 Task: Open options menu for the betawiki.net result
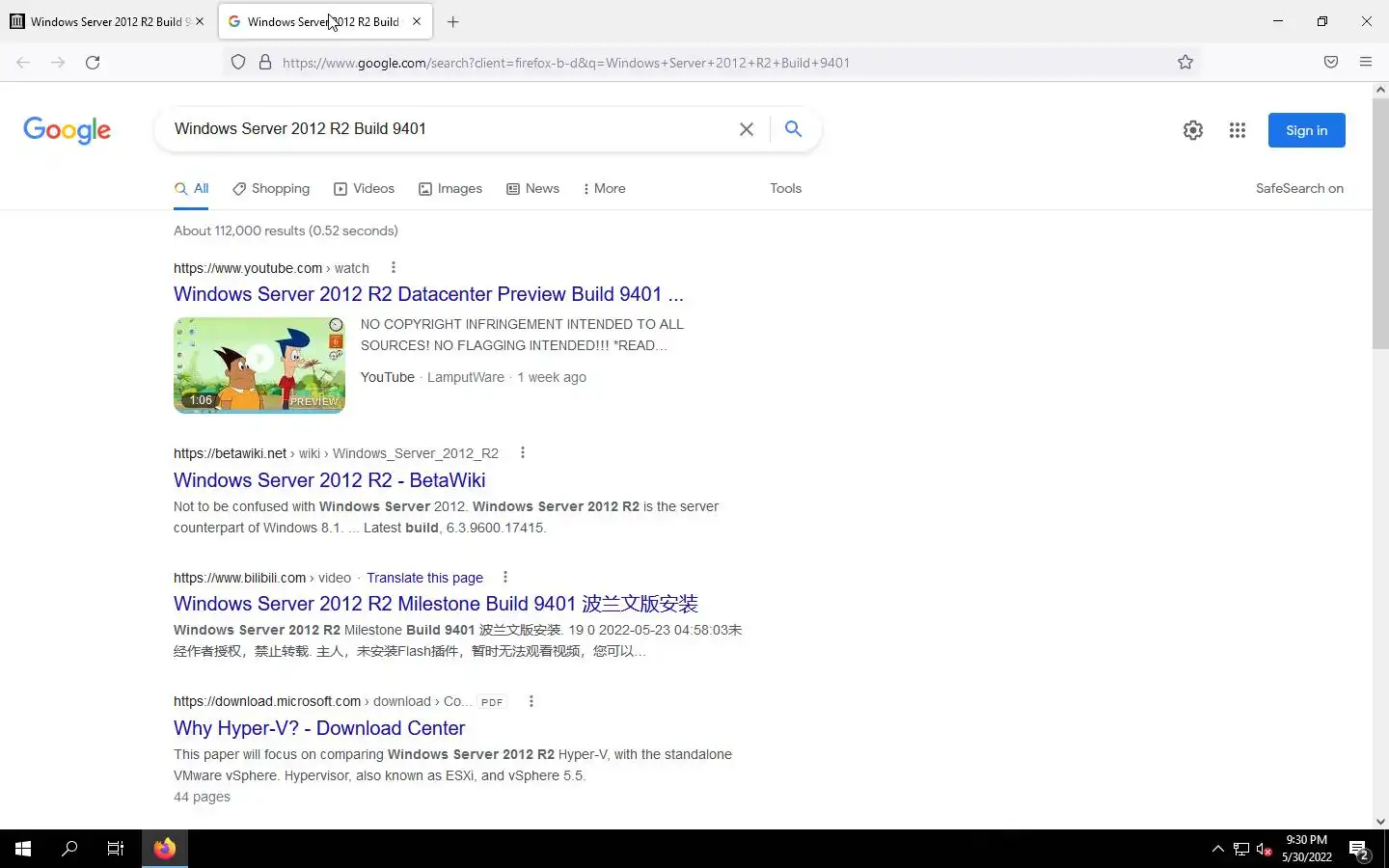523,452
